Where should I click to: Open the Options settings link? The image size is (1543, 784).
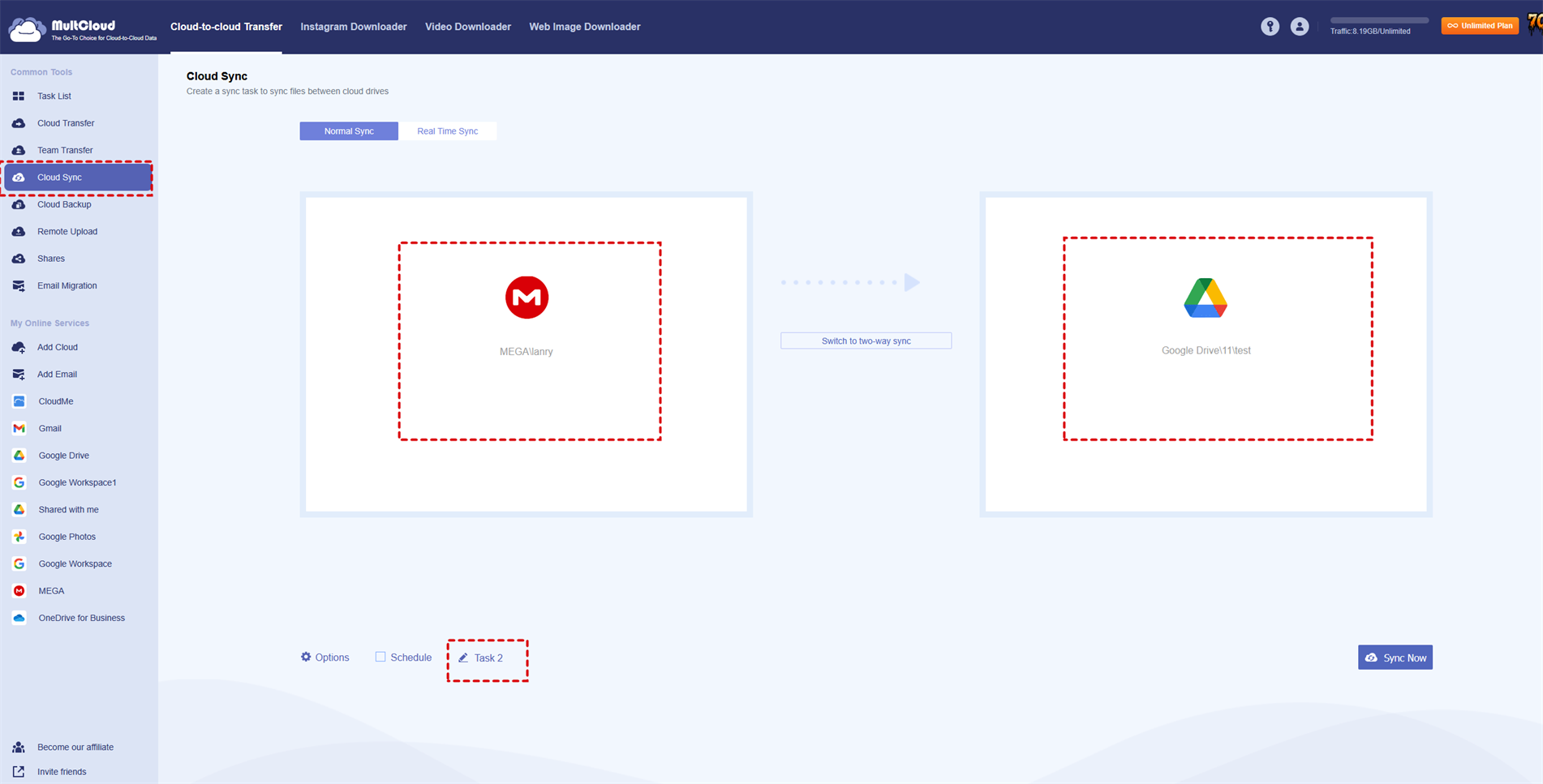tap(325, 658)
